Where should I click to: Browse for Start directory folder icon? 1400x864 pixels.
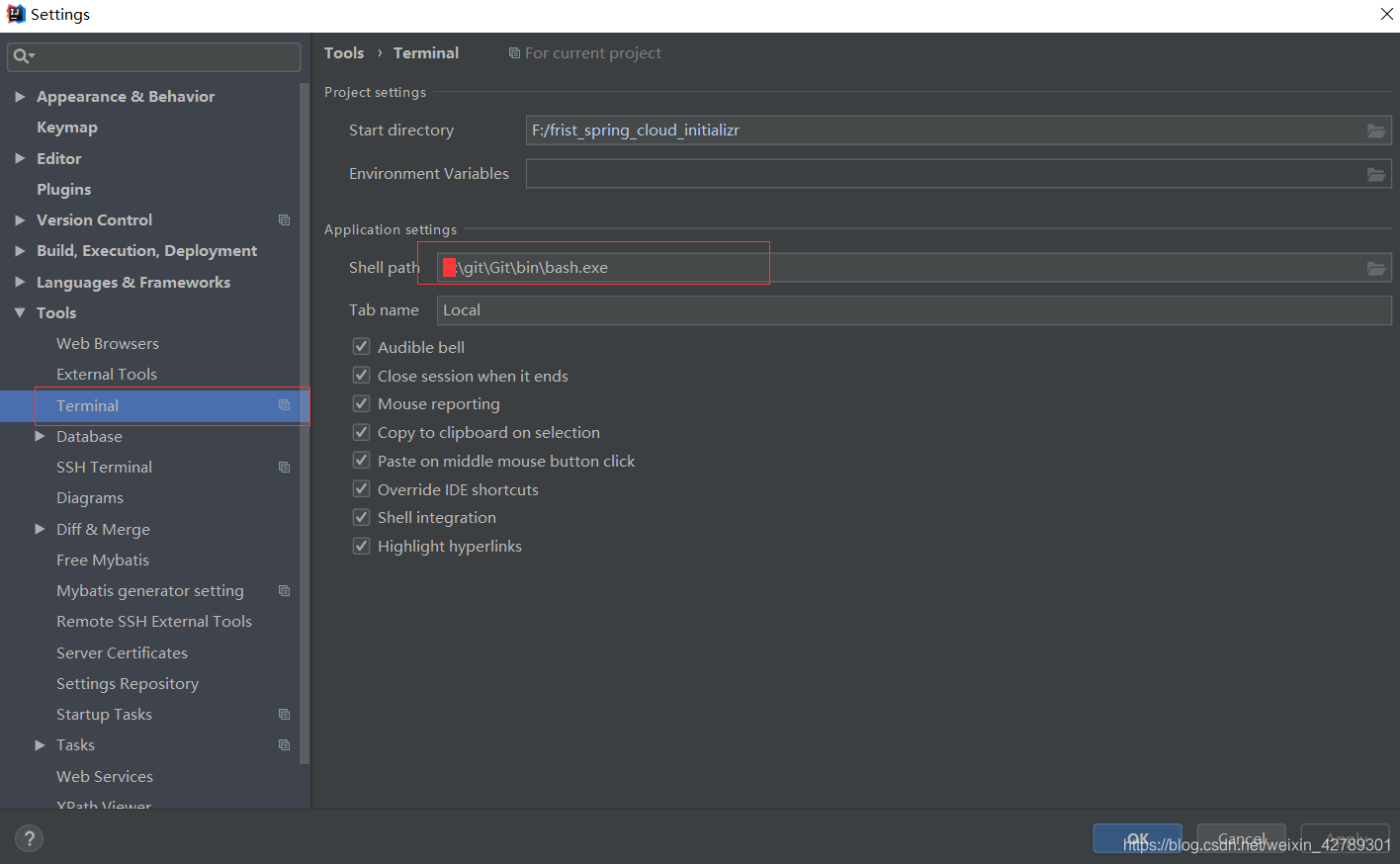tap(1376, 130)
